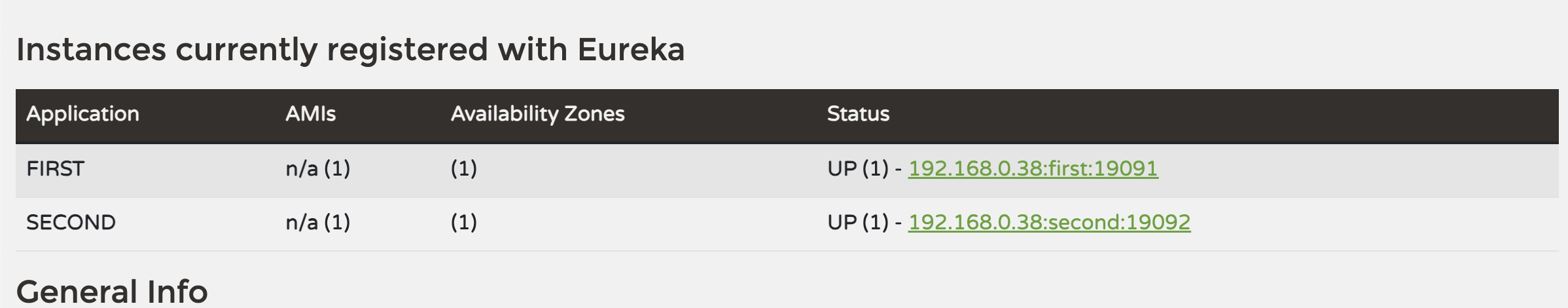Image resolution: width=1568 pixels, height=308 pixels.
Task: Click the UP (1) status text for SECOND
Action: (858, 222)
